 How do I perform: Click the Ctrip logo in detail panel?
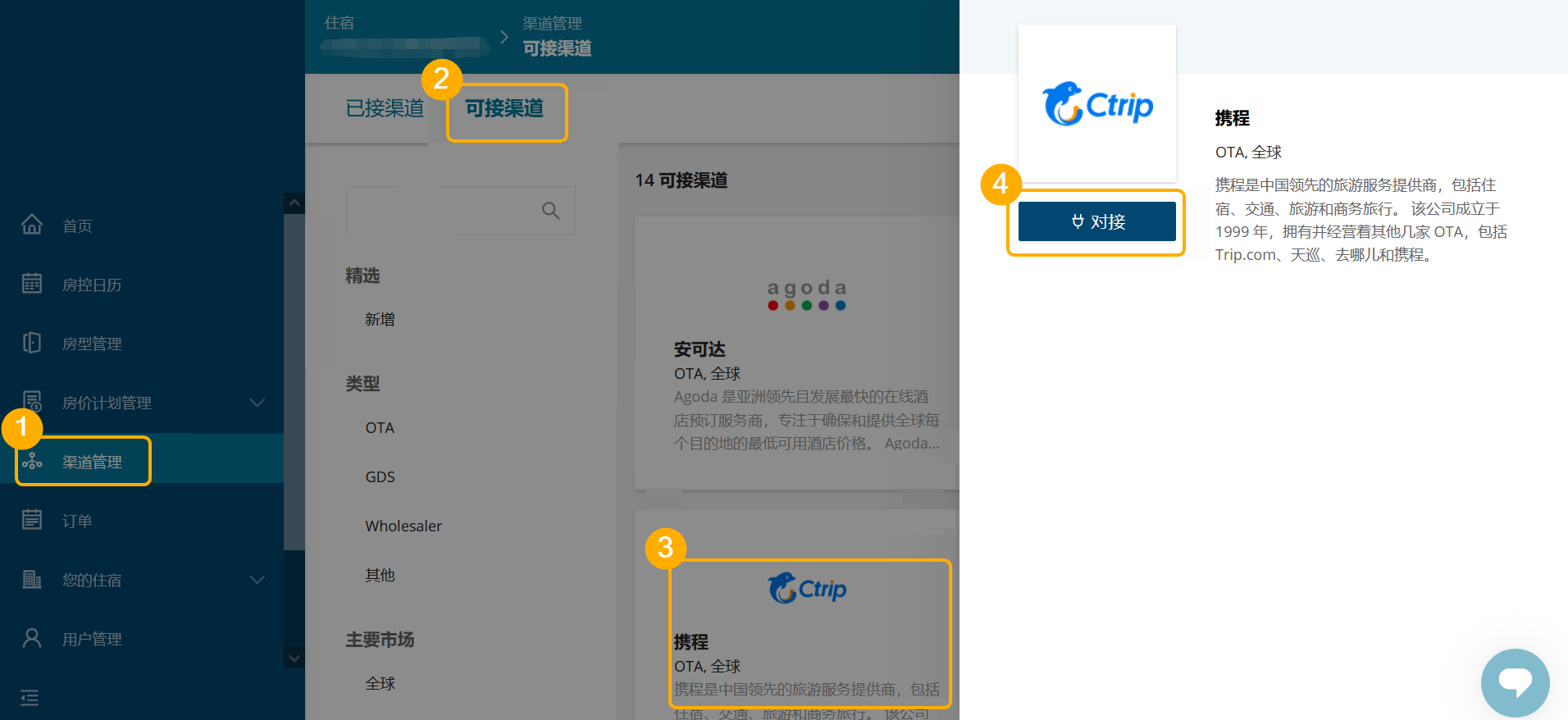1097,104
